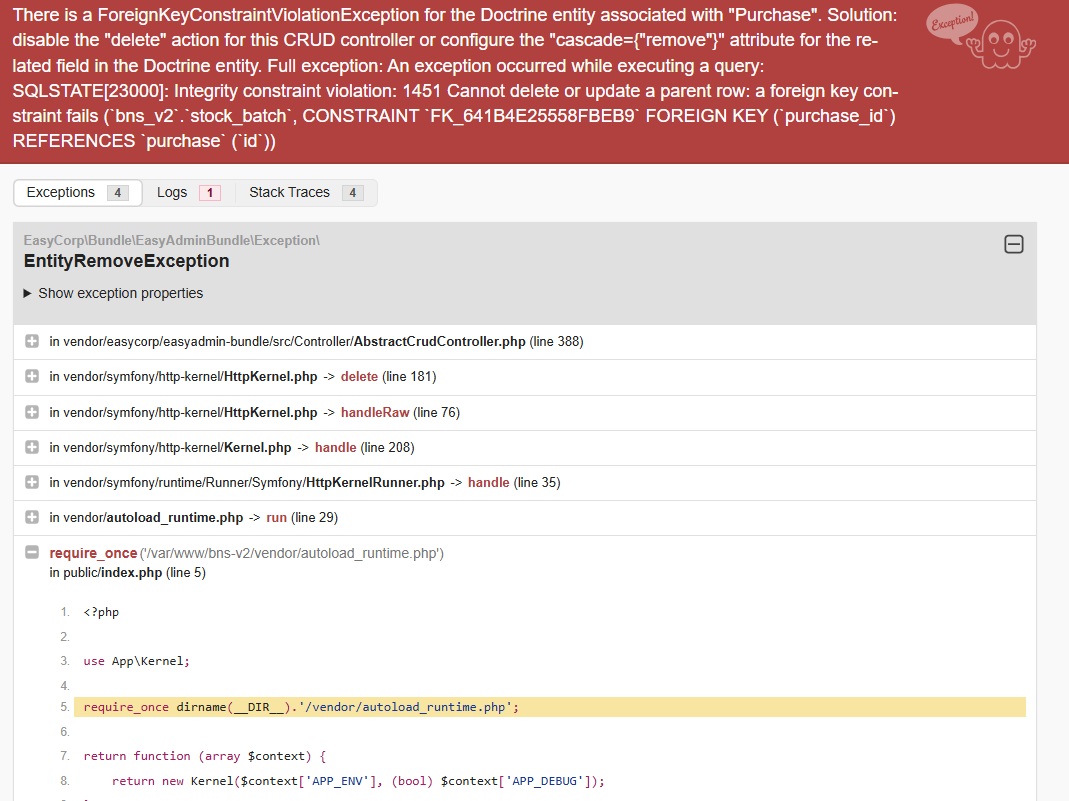The image size is (1069, 801).
Task: Expand the HttpKernel delete trace plus icon
Action: tap(32, 377)
